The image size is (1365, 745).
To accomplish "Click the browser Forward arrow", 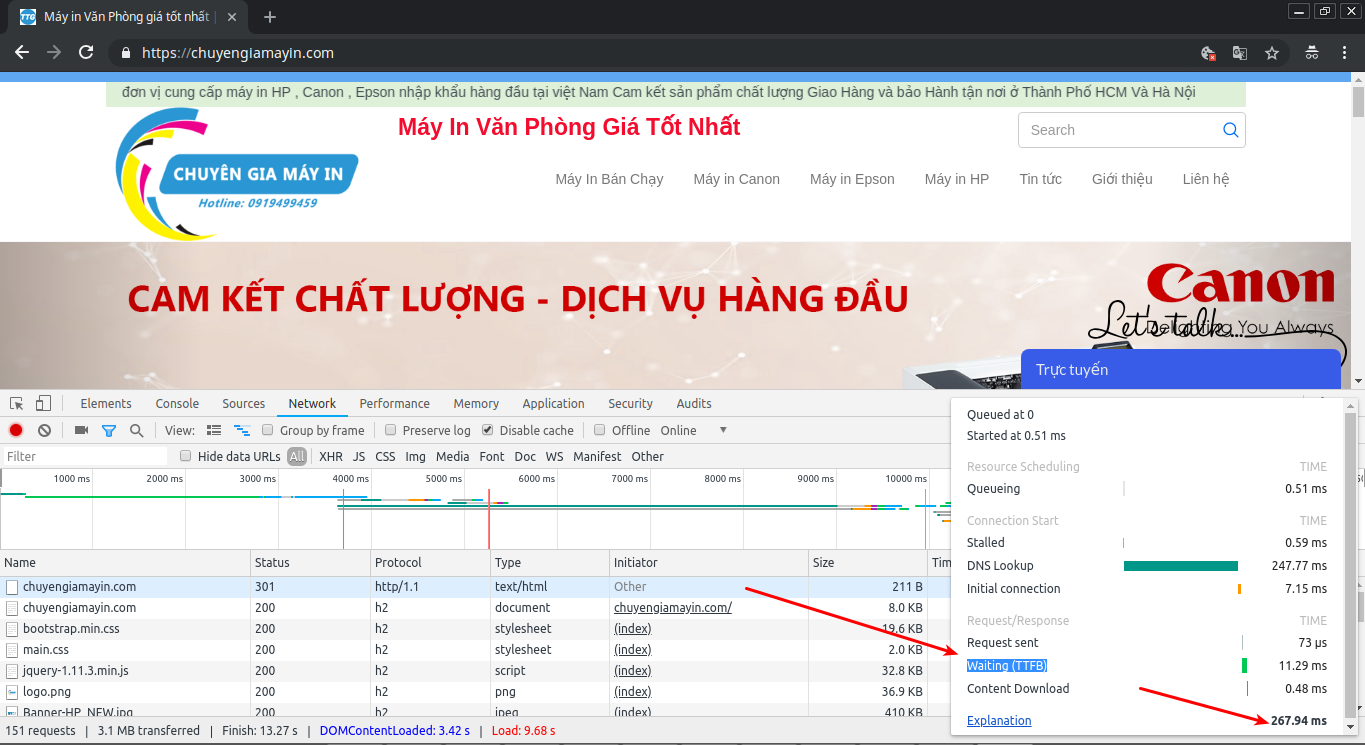I will click(x=54, y=53).
